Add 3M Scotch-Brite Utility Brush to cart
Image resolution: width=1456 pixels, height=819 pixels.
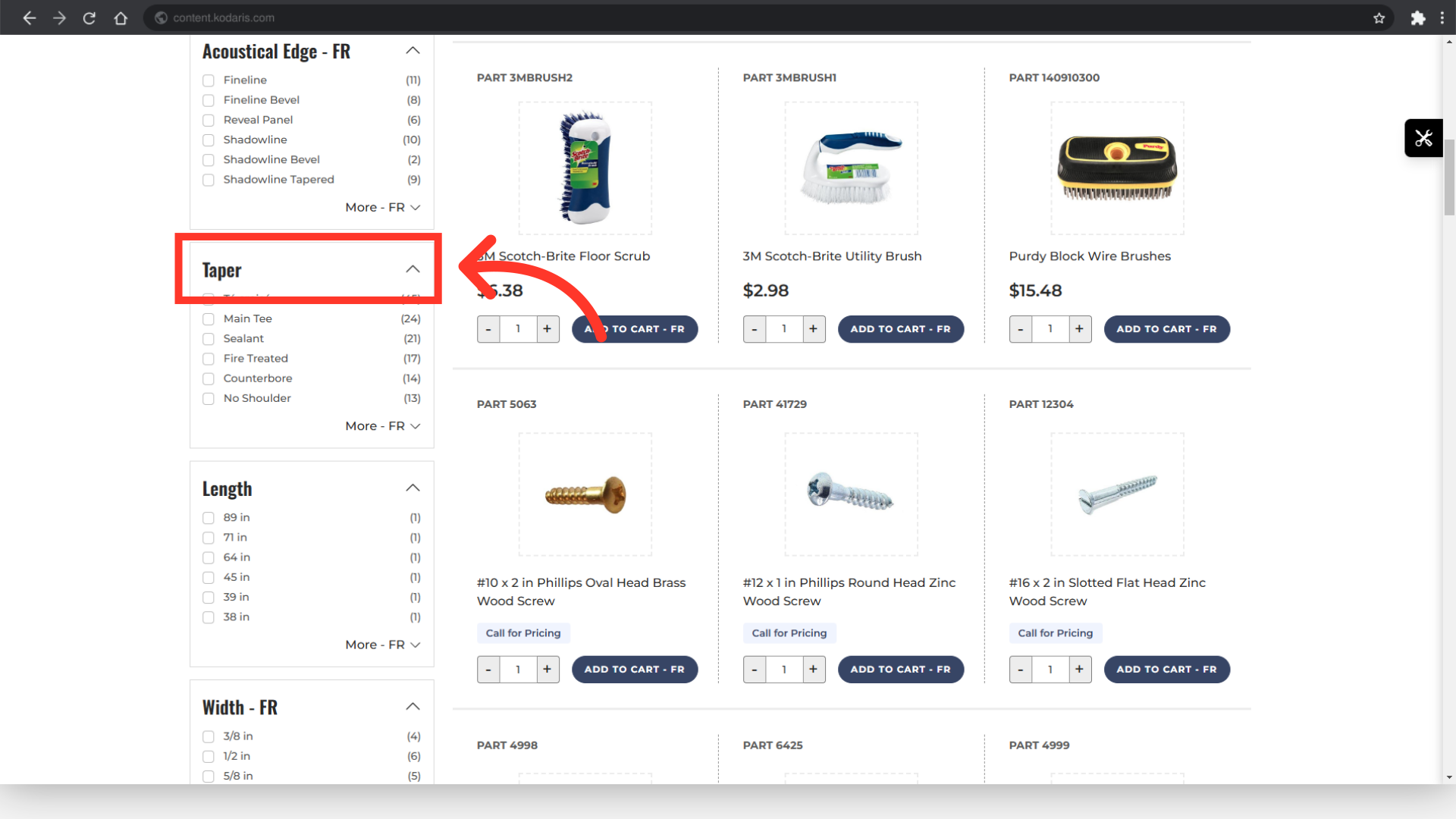pyautogui.click(x=900, y=329)
